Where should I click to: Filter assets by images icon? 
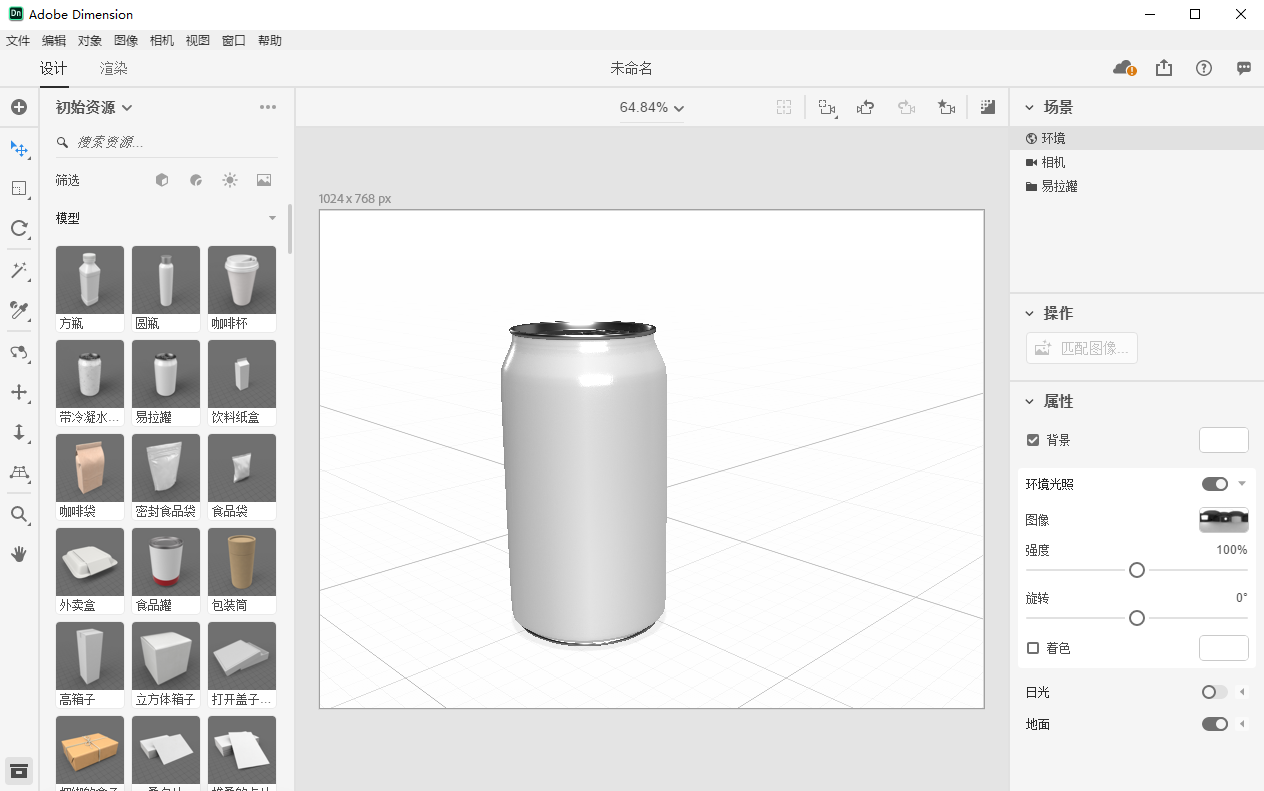coord(264,180)
